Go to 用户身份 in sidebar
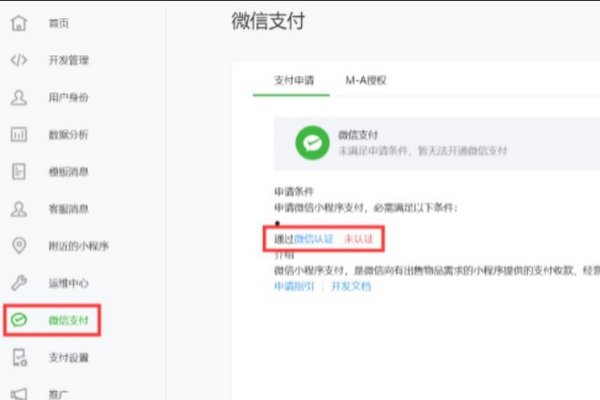 click(x=68, y=97)
